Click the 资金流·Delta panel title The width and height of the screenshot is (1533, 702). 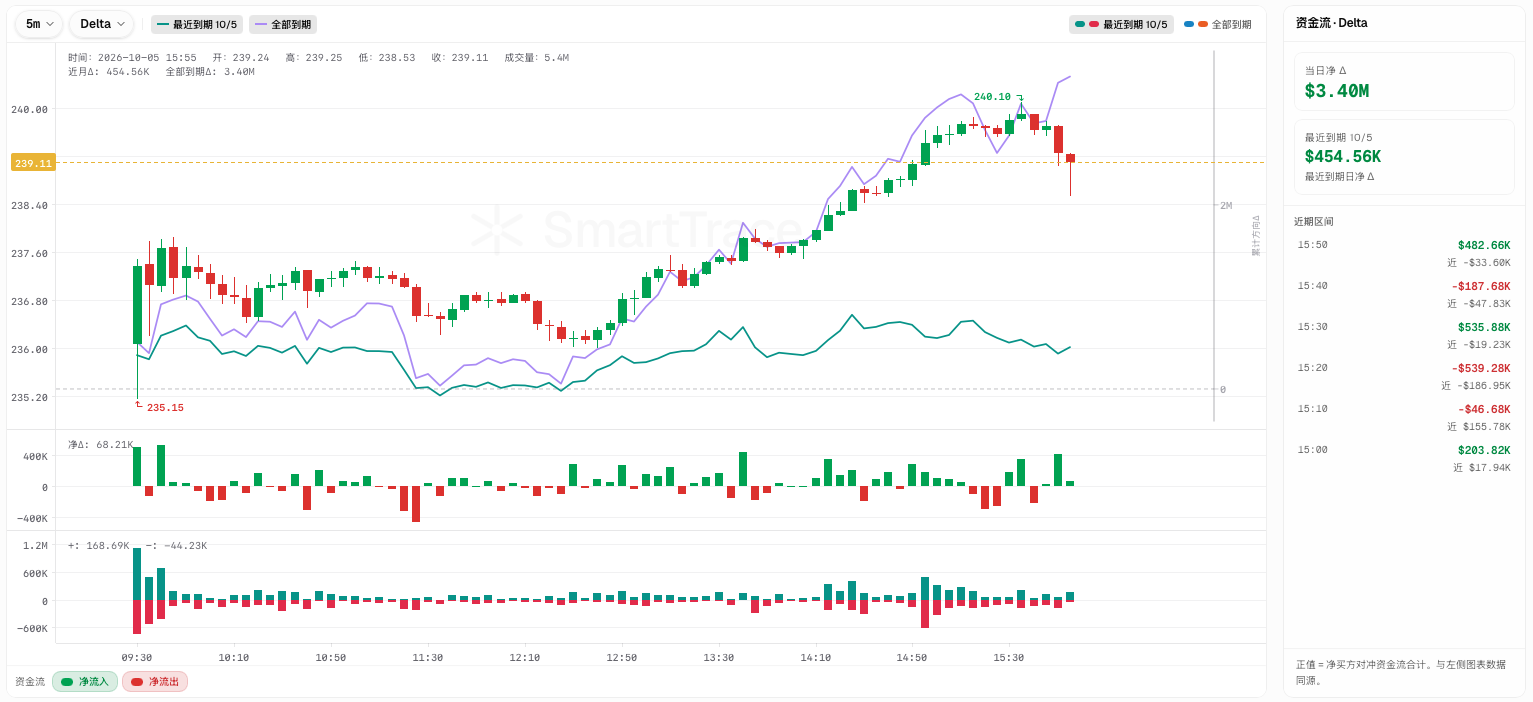click(1331, 23)
